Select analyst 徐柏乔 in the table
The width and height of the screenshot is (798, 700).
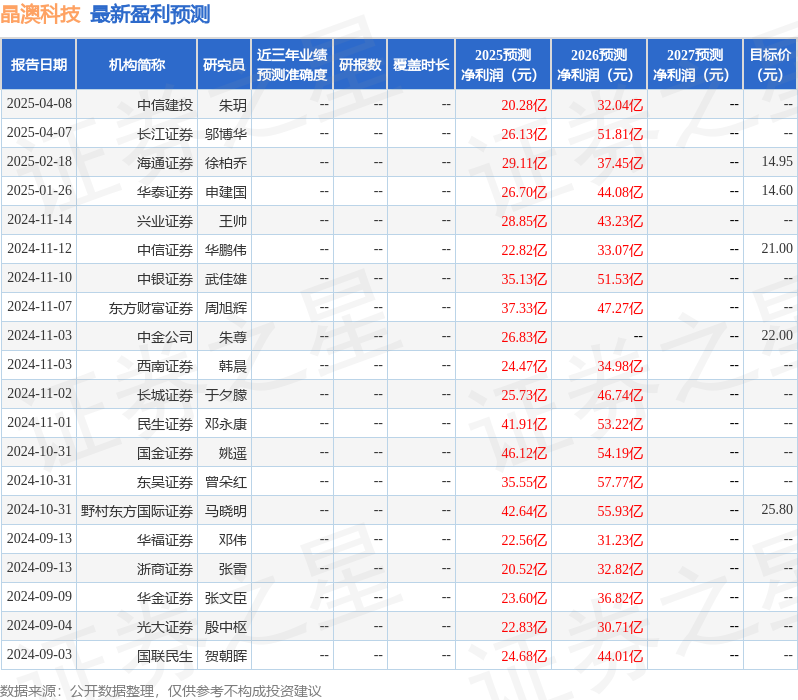[225, 162]
